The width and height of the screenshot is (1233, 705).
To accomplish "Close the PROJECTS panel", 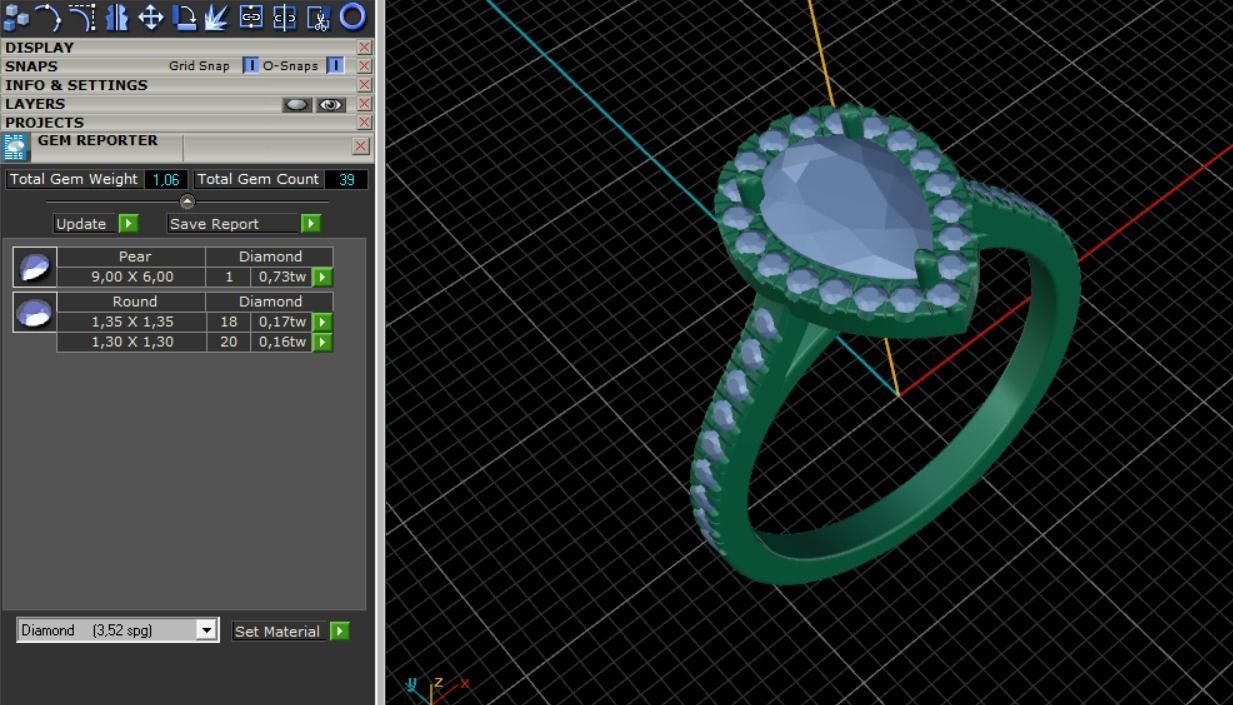I will click(364, 123).
